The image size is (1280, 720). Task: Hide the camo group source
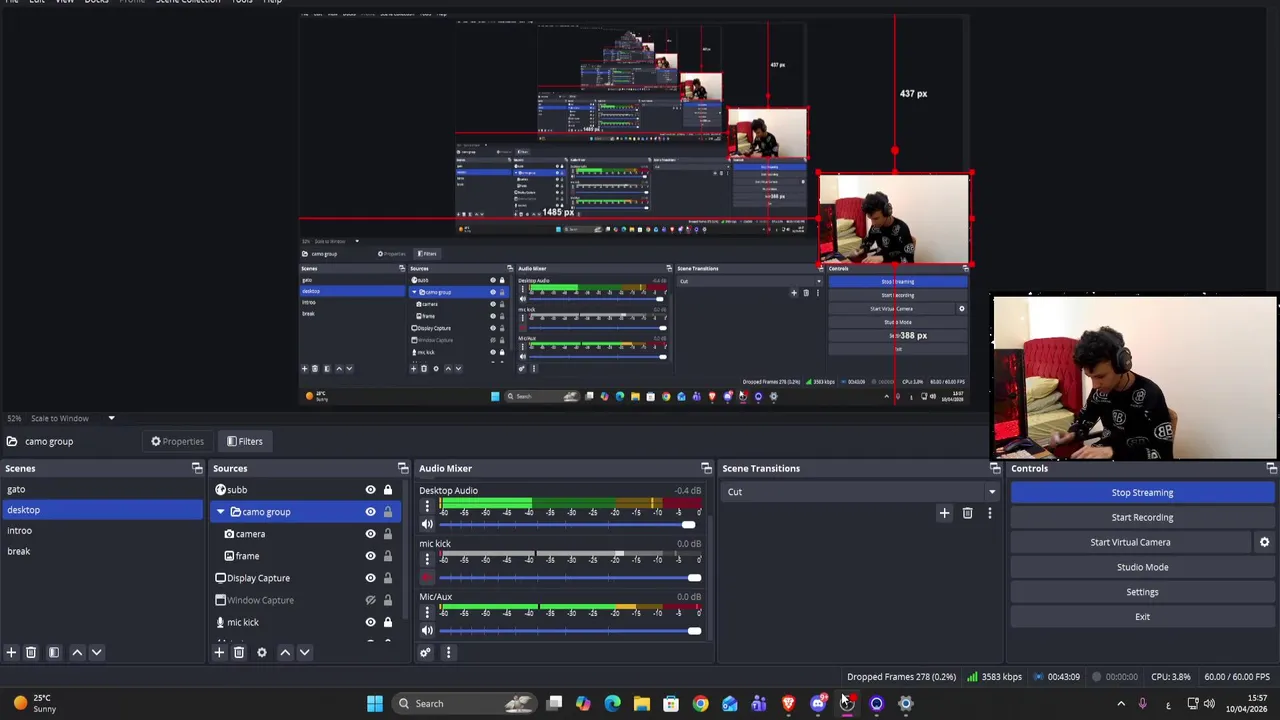click(370, 512)
